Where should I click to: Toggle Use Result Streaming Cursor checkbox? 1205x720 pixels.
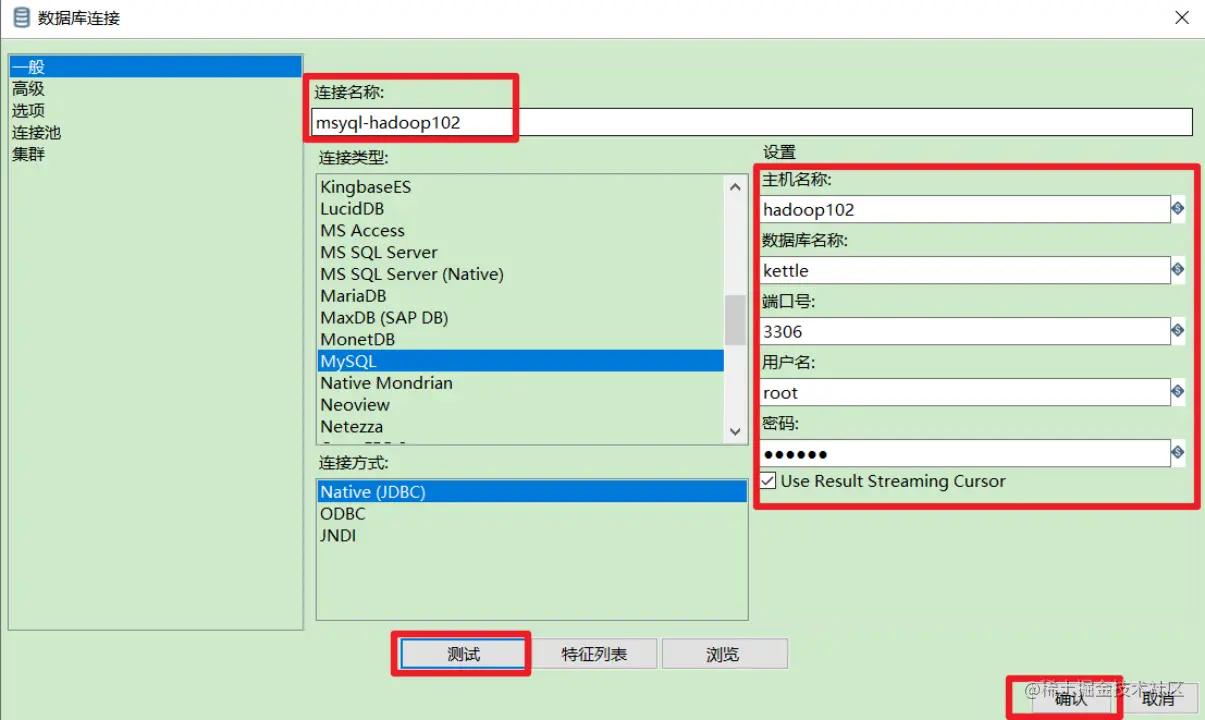click(768, 481)
